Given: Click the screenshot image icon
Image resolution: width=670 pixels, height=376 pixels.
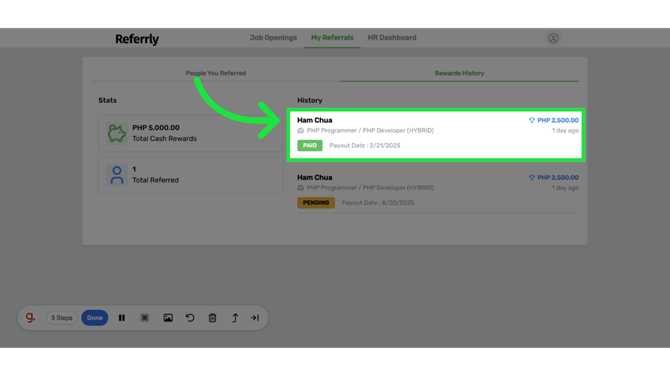Looking at the screenshot, I should point(168,318).
